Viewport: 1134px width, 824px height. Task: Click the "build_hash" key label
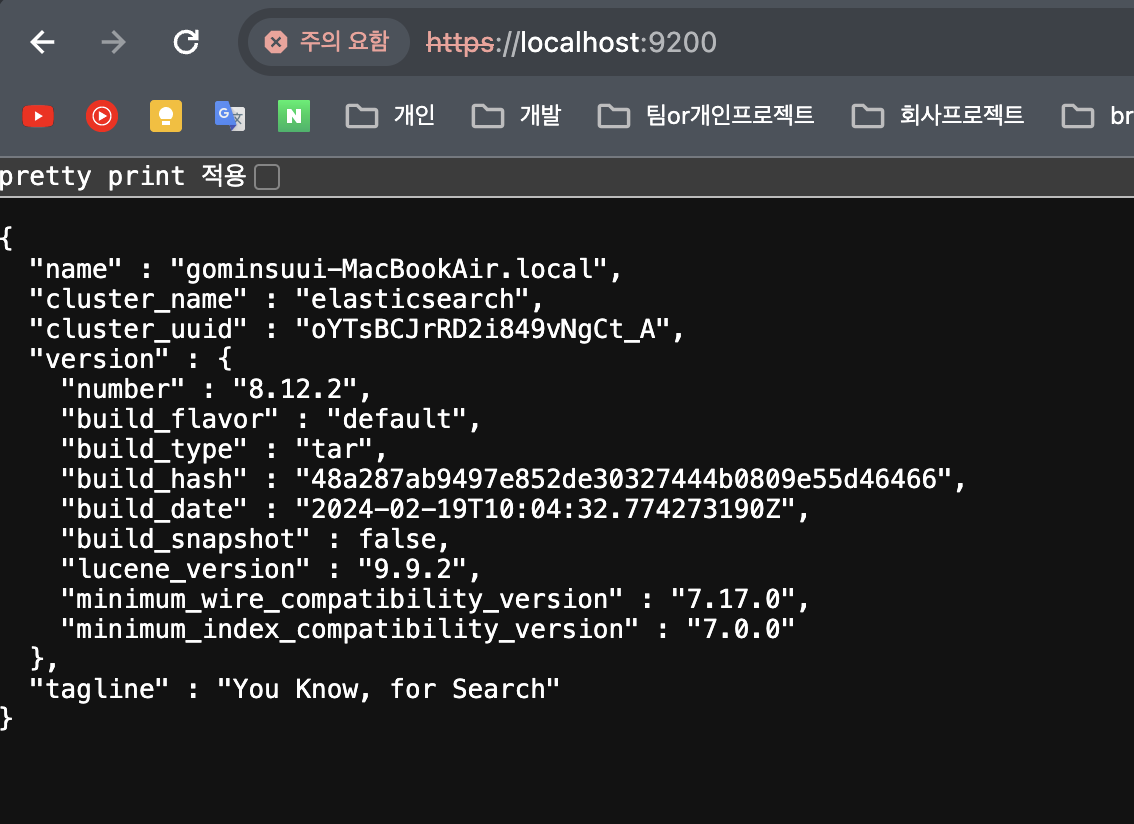pos(154,479)
